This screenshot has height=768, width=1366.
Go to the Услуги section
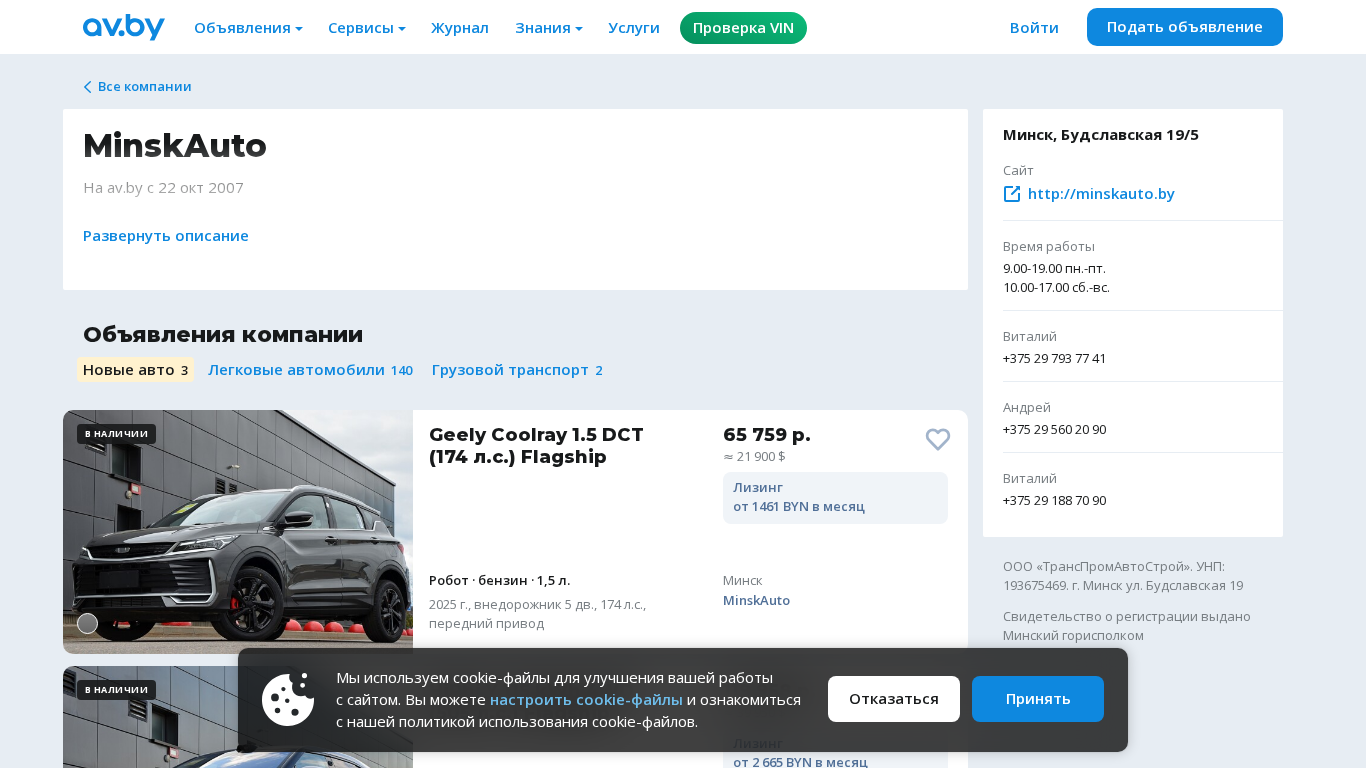coord(634,28)
